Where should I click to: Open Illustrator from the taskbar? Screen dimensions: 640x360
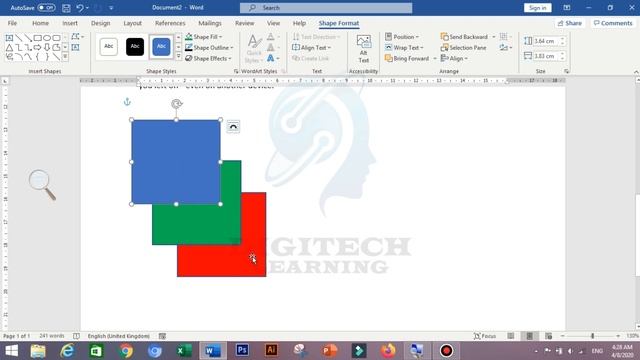[x=271, y=351]
